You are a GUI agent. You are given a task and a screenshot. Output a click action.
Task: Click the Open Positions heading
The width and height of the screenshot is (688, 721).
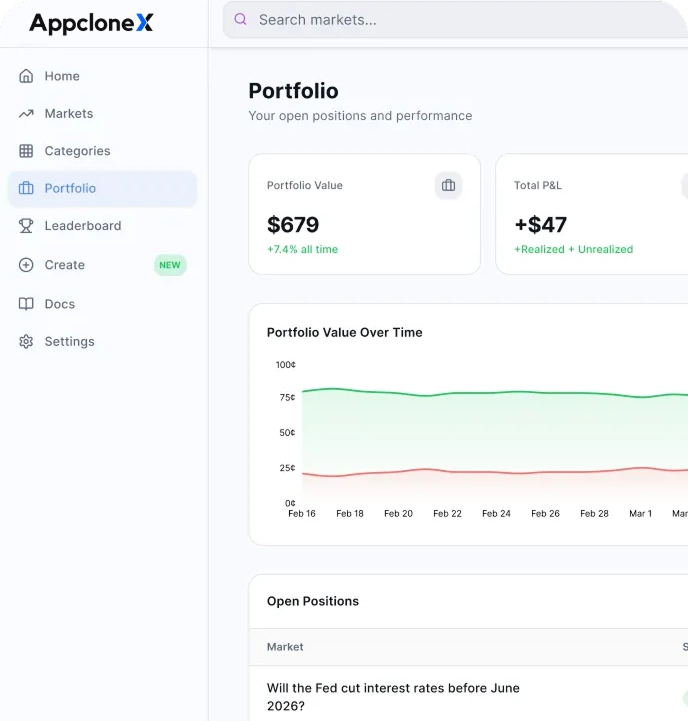(x=313, y=601)
